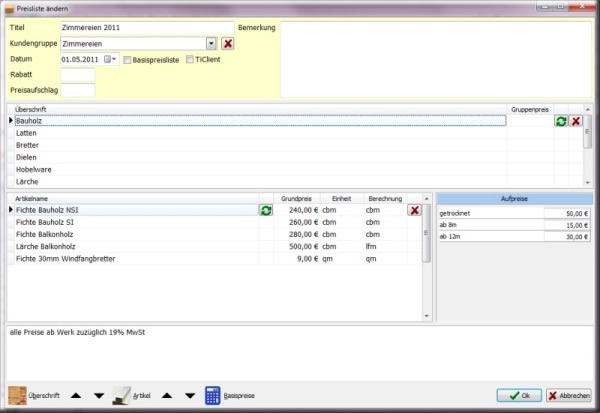This screenshot has height=413, width=600.
Task: Edit the getrocknet surcharge 50,00 €
Action: 567,214
